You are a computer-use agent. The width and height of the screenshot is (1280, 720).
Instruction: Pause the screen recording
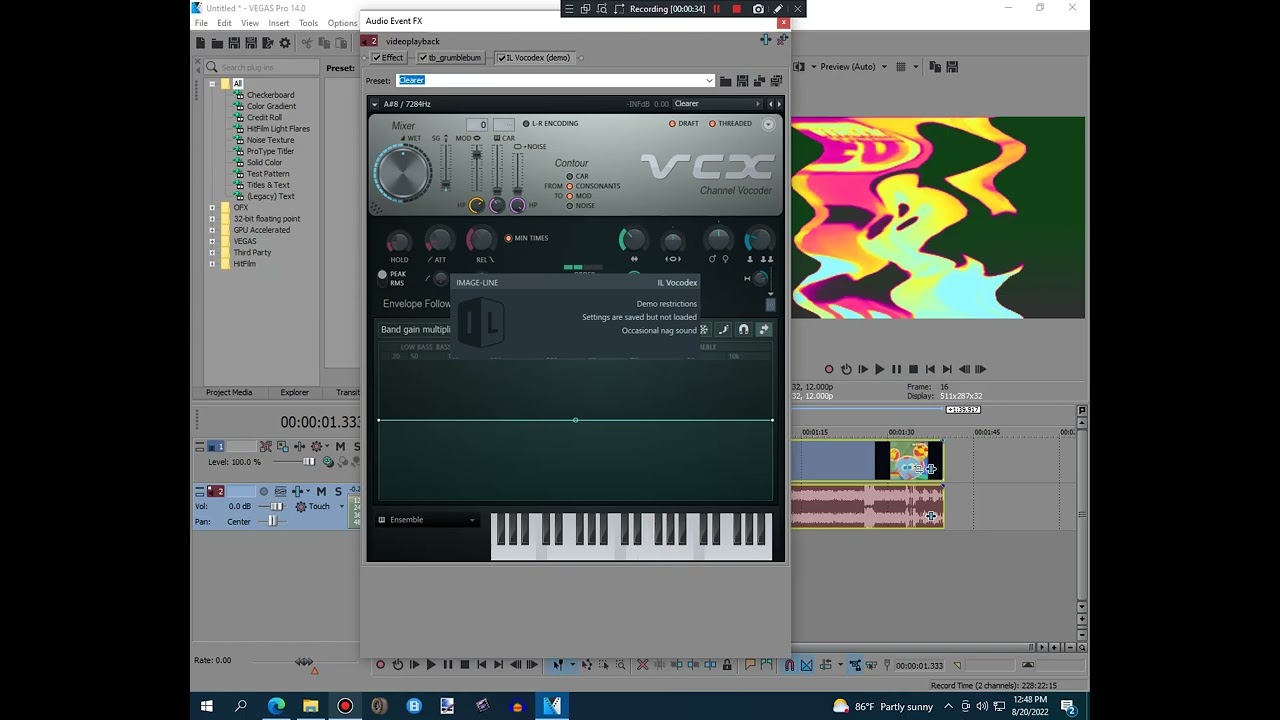tap(716, 9)
